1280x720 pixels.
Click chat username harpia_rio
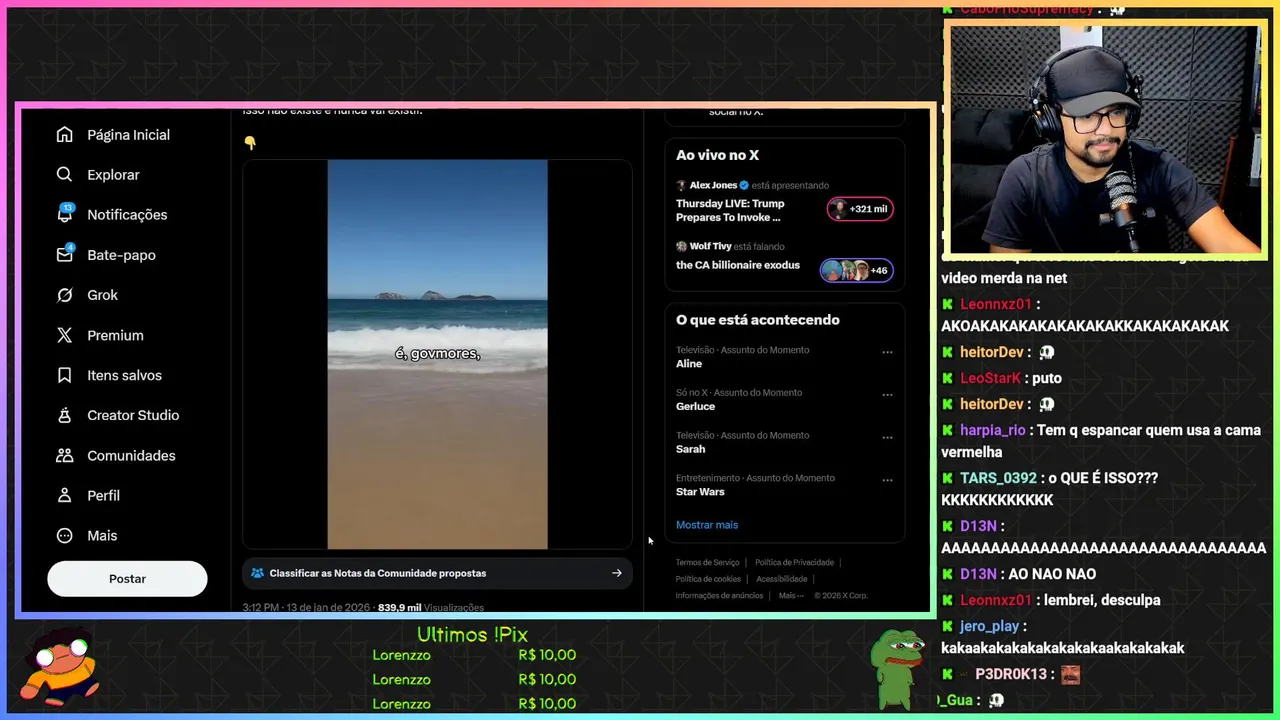pyautogui.click(x=993, y=430)
